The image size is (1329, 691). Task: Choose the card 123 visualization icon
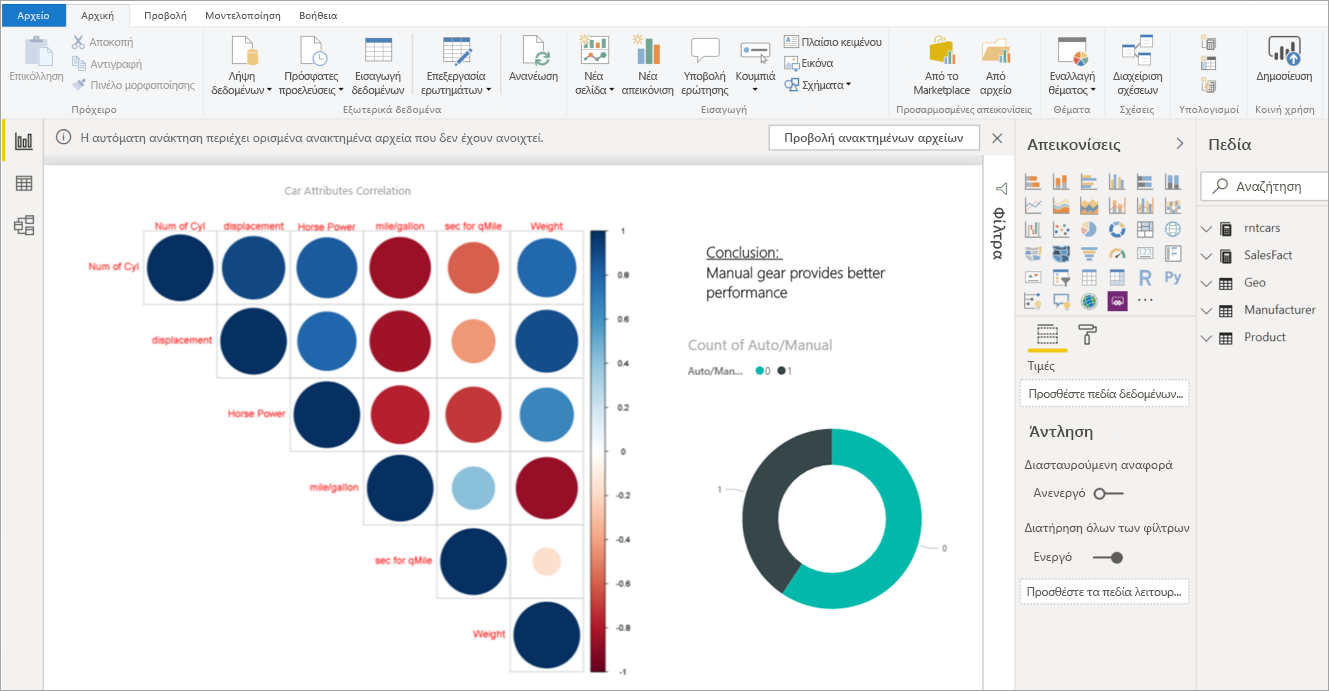[x=1145, y=253]
